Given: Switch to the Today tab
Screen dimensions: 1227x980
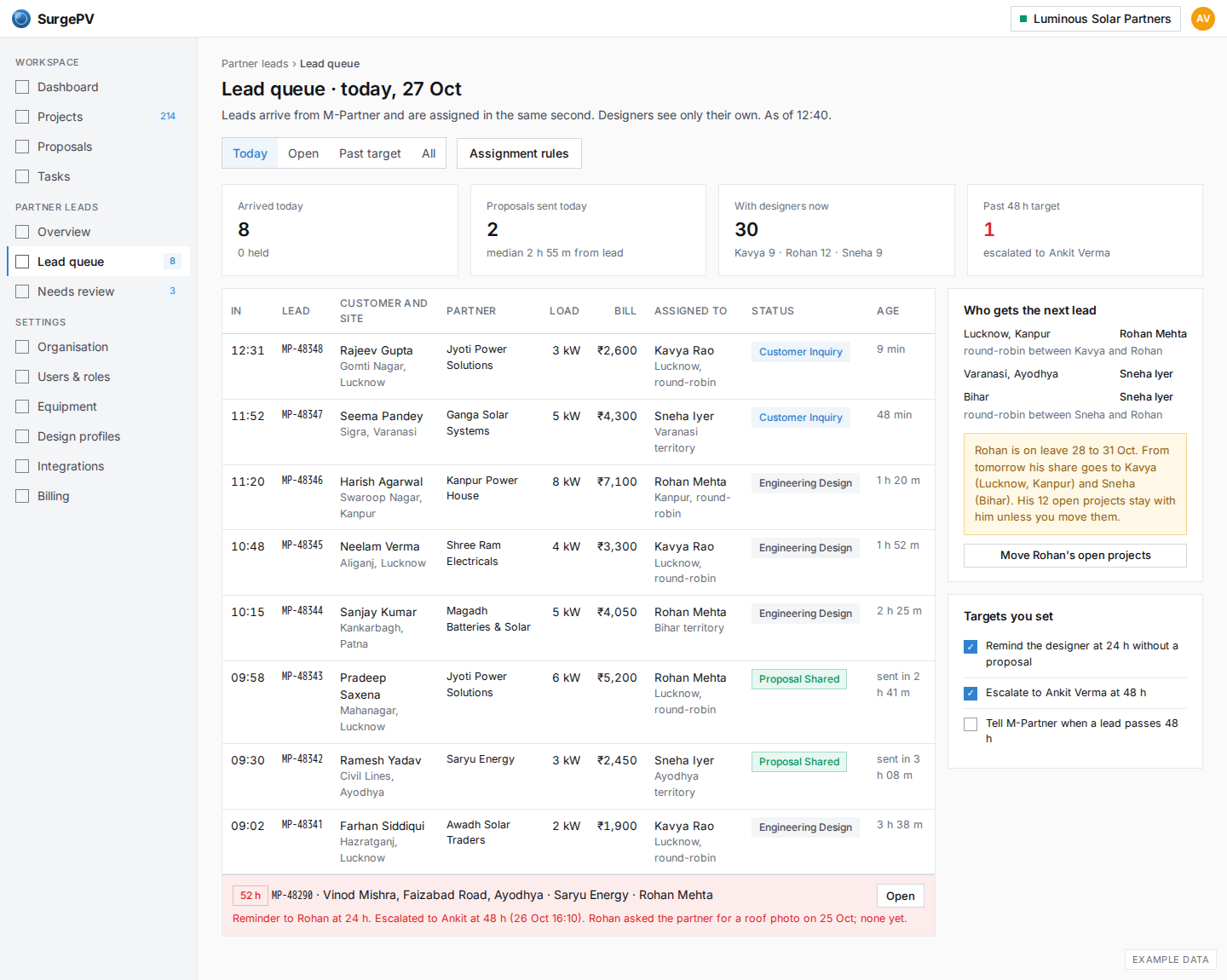Looking at the screenshot, I should coord(250,153).
